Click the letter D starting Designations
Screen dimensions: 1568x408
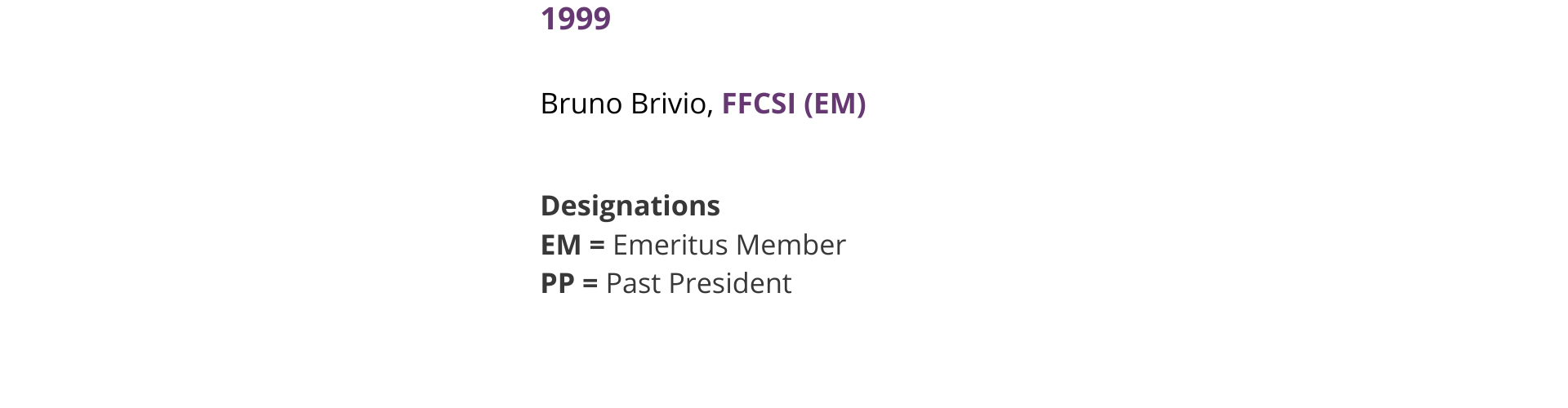[550, 206]
